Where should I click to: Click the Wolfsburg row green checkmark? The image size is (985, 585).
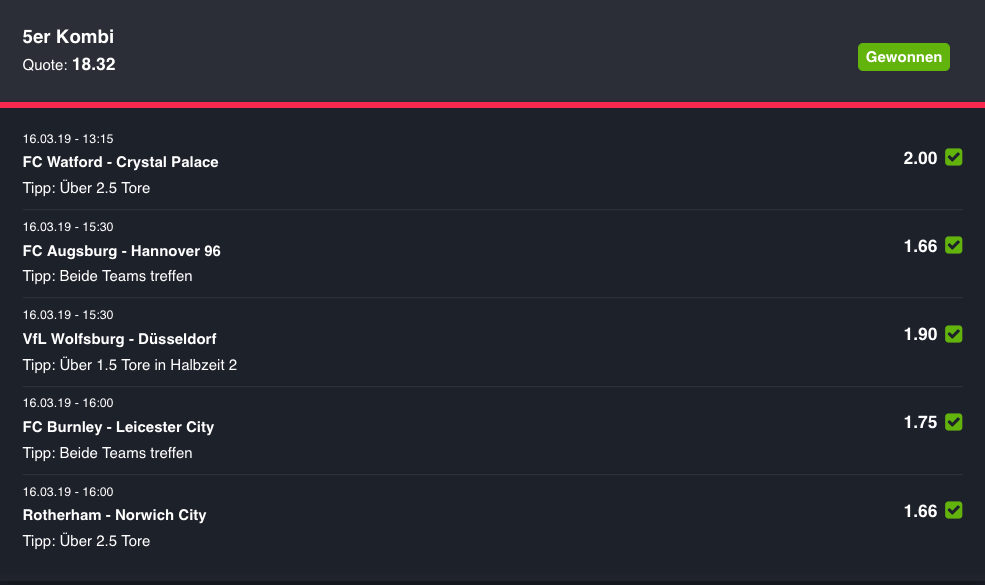coord(954,334)
